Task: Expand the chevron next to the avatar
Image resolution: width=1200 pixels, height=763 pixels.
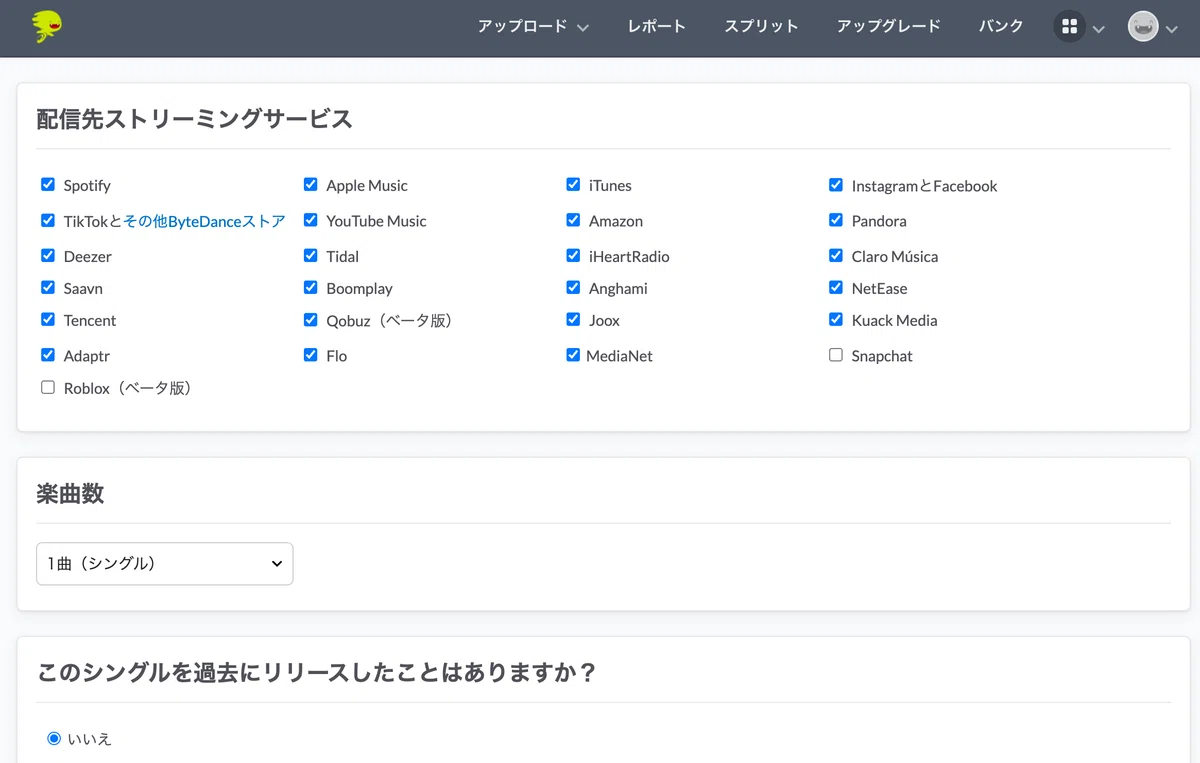Action: point(1172,29)
